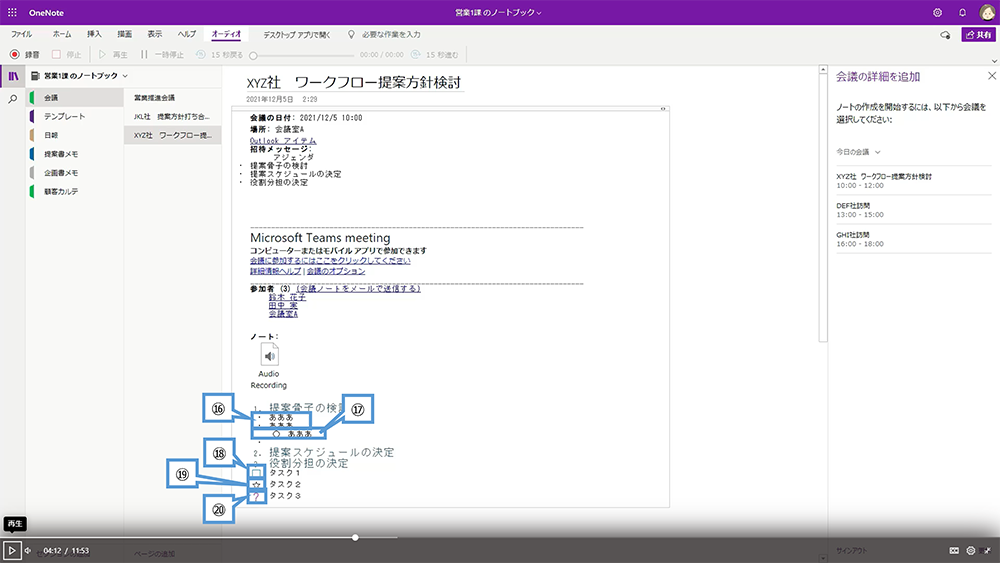The height and width of the screenshot is (563, 1000).
Task: Toggle video fullscreen mode
Action: coord(987,550)
